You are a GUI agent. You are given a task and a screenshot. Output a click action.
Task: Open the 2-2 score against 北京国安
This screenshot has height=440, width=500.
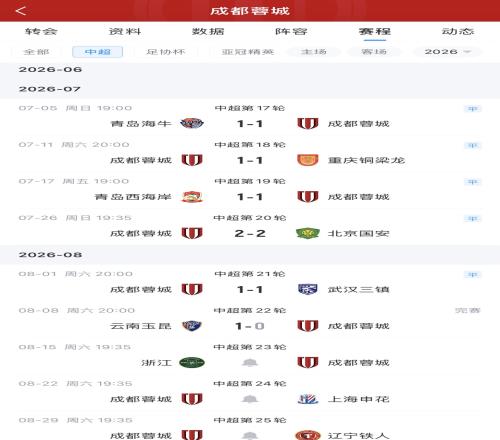coord(250,233)
